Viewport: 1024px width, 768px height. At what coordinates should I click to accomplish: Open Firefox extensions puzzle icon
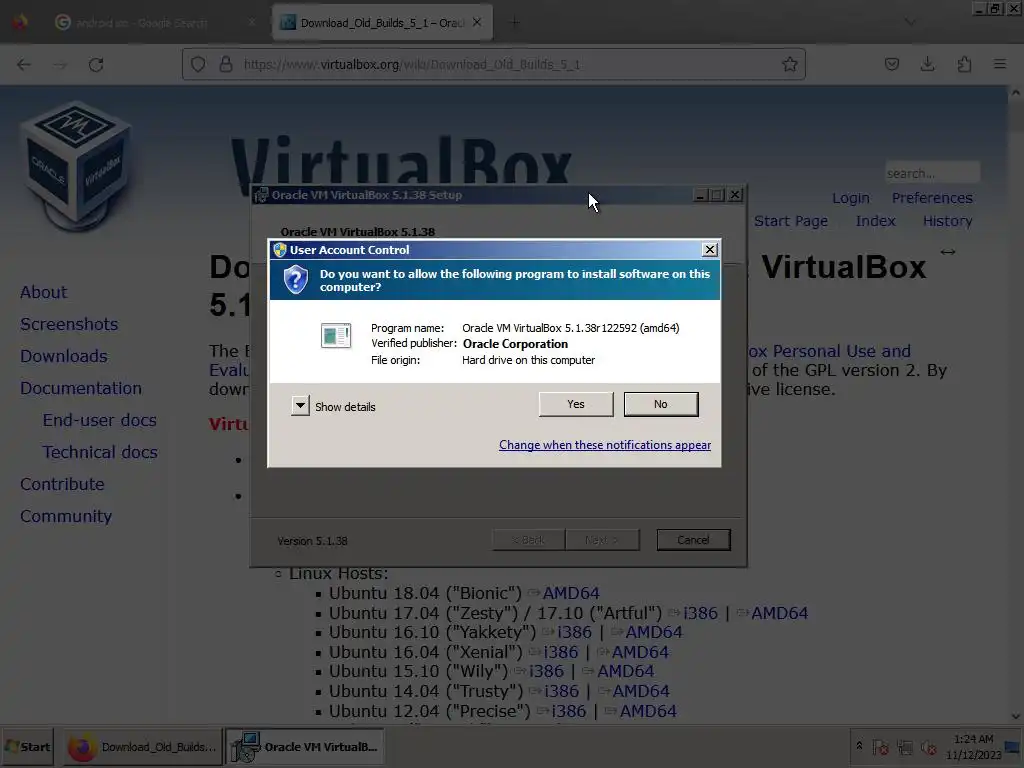click(964, 64)
